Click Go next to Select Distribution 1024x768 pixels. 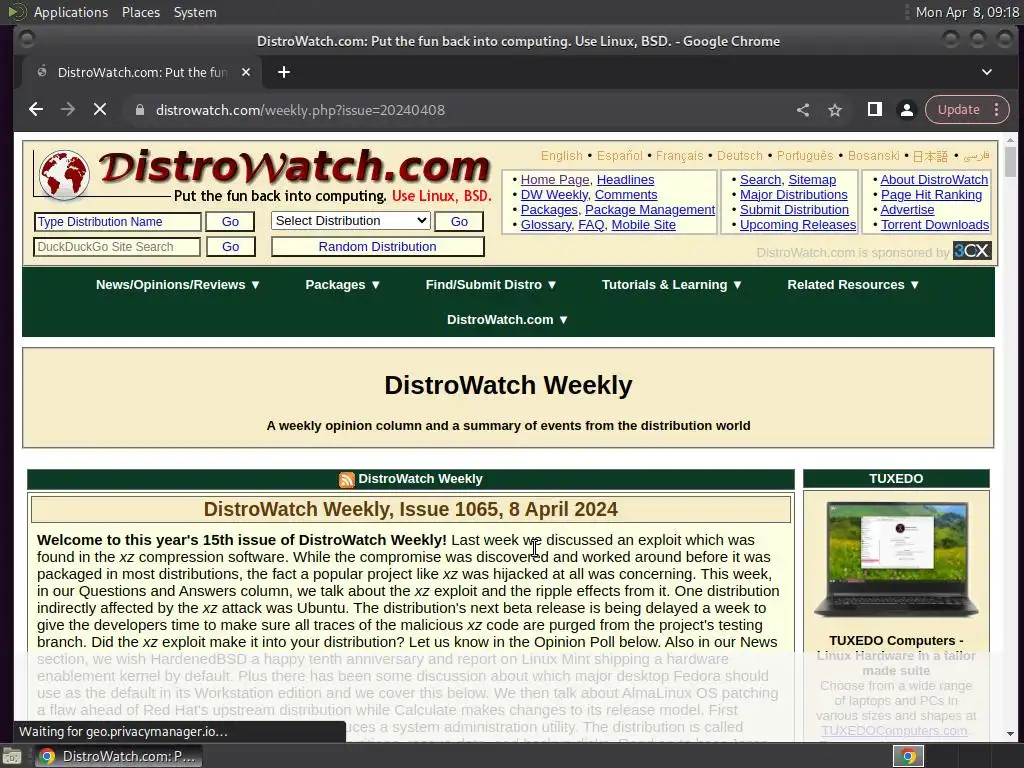[x=459, y=222]
